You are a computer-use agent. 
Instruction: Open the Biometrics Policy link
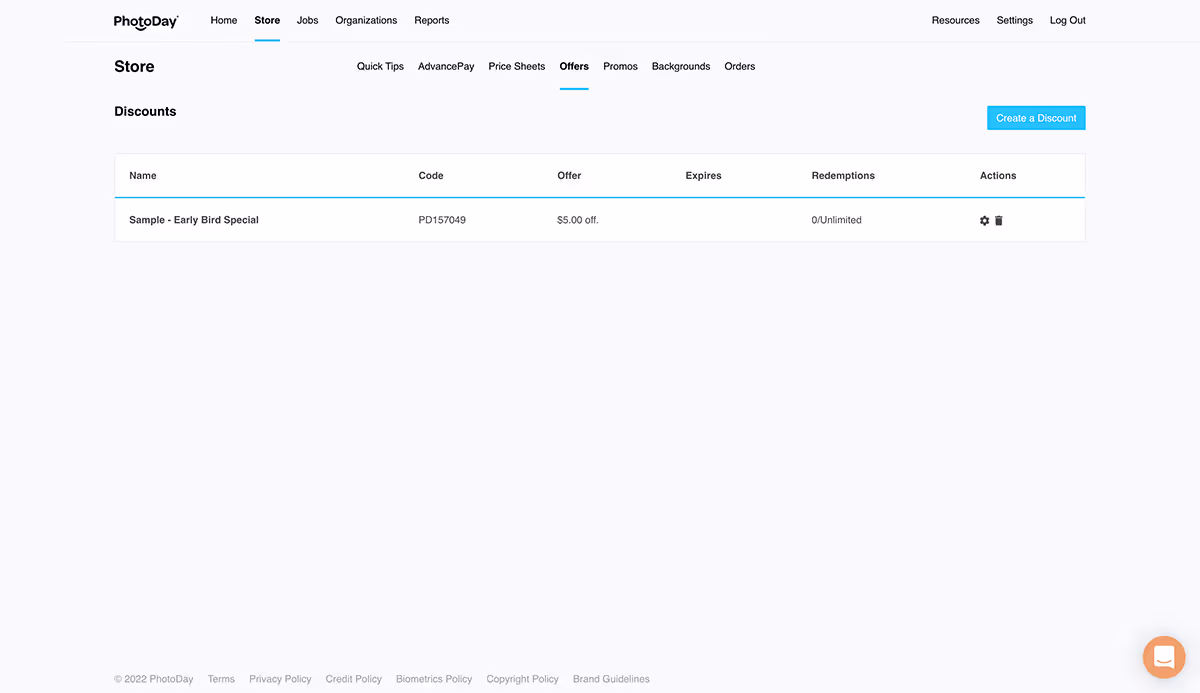pyautogui.click(x=434, y=679)
